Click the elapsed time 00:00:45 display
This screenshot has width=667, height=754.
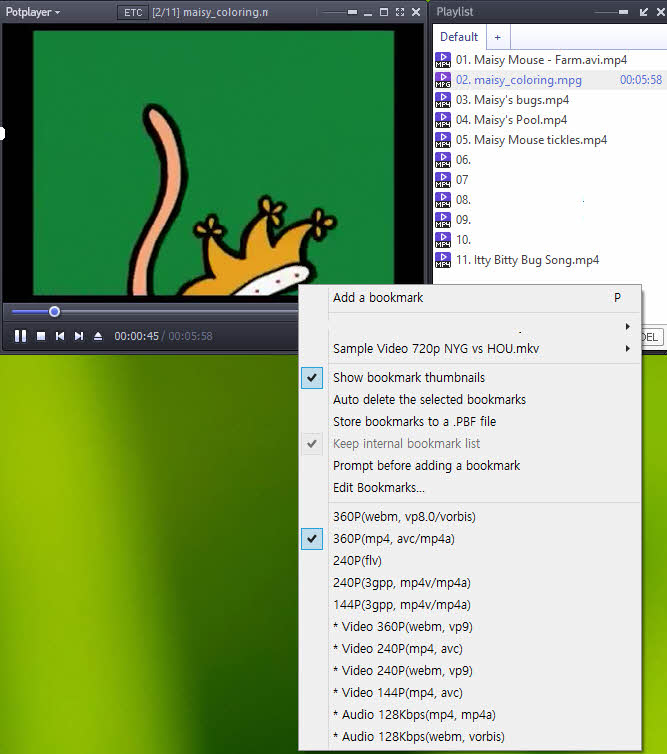tap(136, 336)
